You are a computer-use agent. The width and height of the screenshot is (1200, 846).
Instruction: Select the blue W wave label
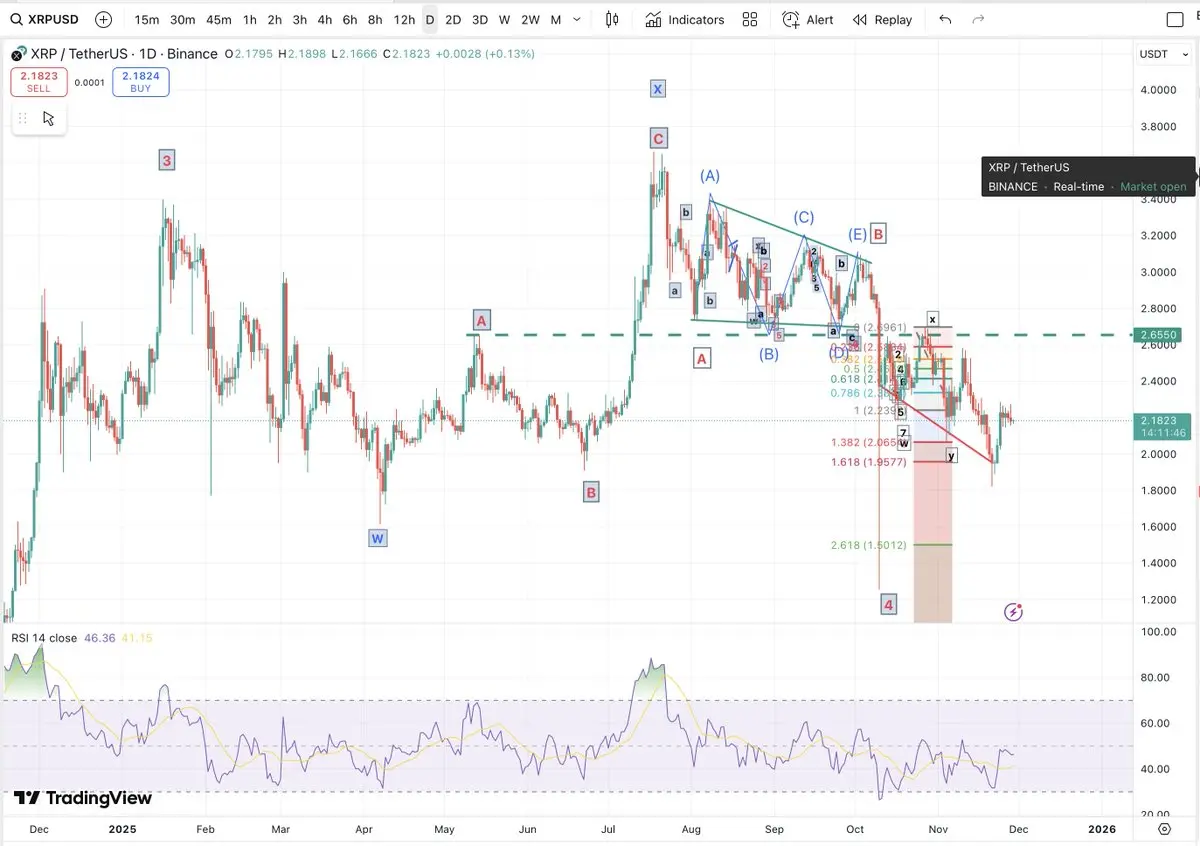click(x=377, y=538)
